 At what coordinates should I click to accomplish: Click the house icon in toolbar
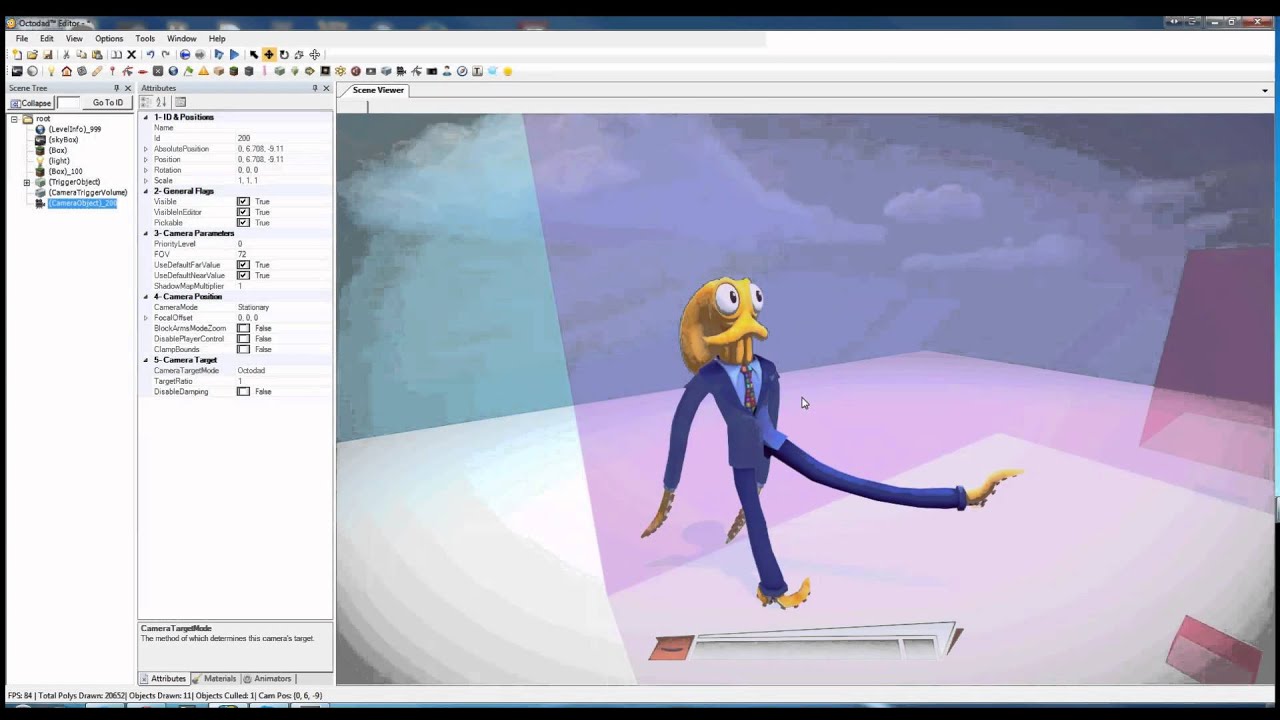pos(66,71)
